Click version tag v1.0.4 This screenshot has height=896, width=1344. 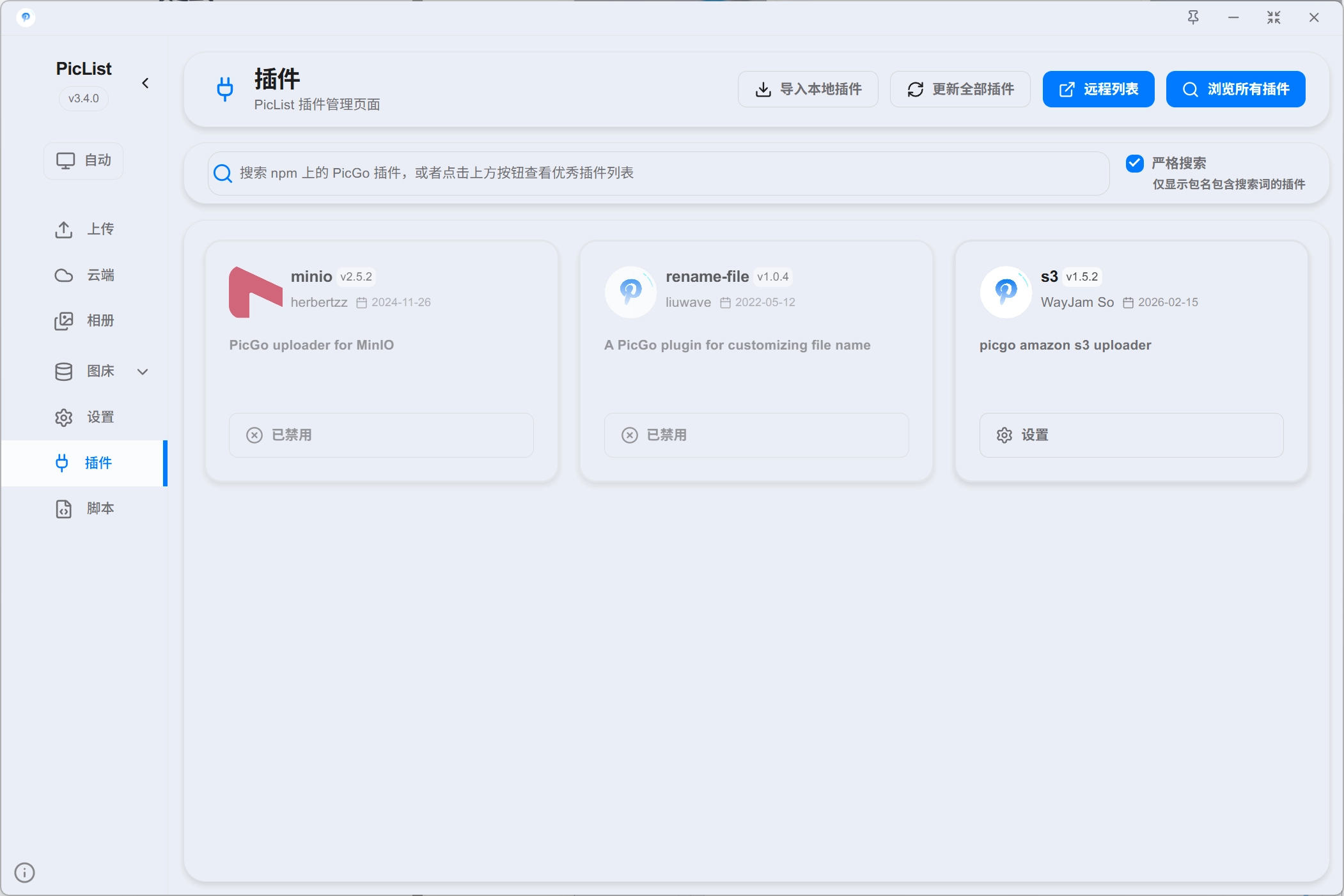(x=773, y=277)
